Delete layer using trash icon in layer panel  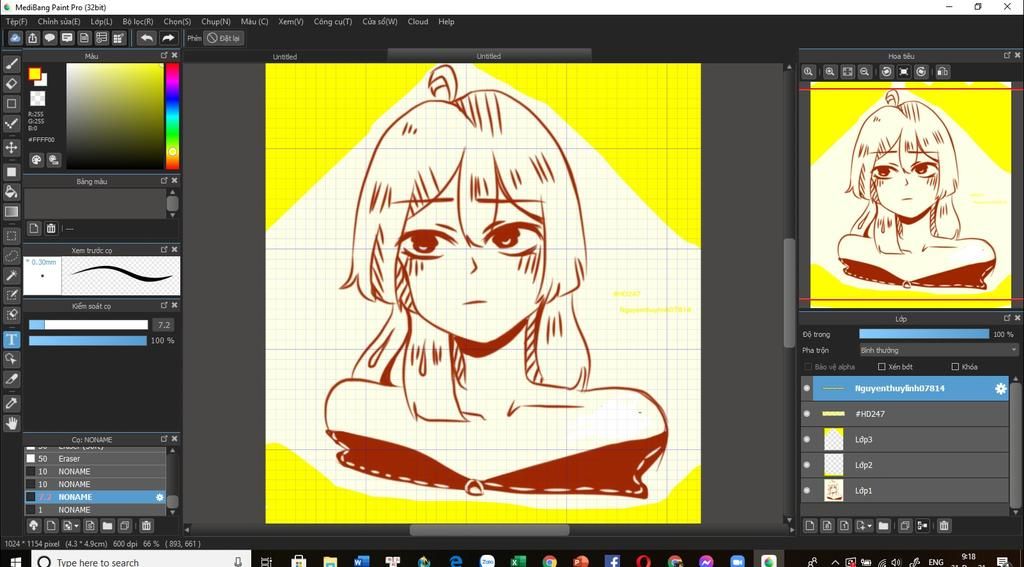943,525
